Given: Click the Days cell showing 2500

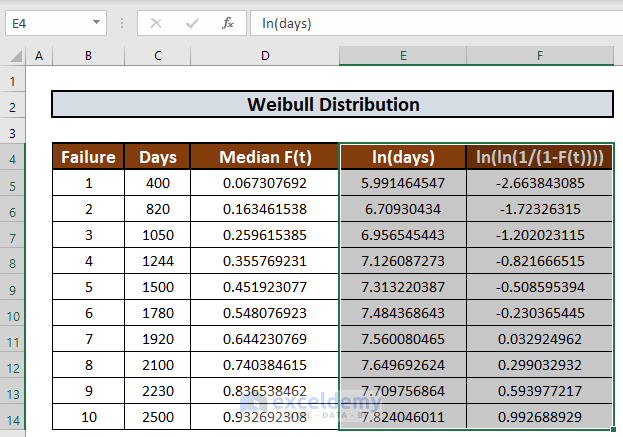Looking at the screenshot, I should (158, 416).
